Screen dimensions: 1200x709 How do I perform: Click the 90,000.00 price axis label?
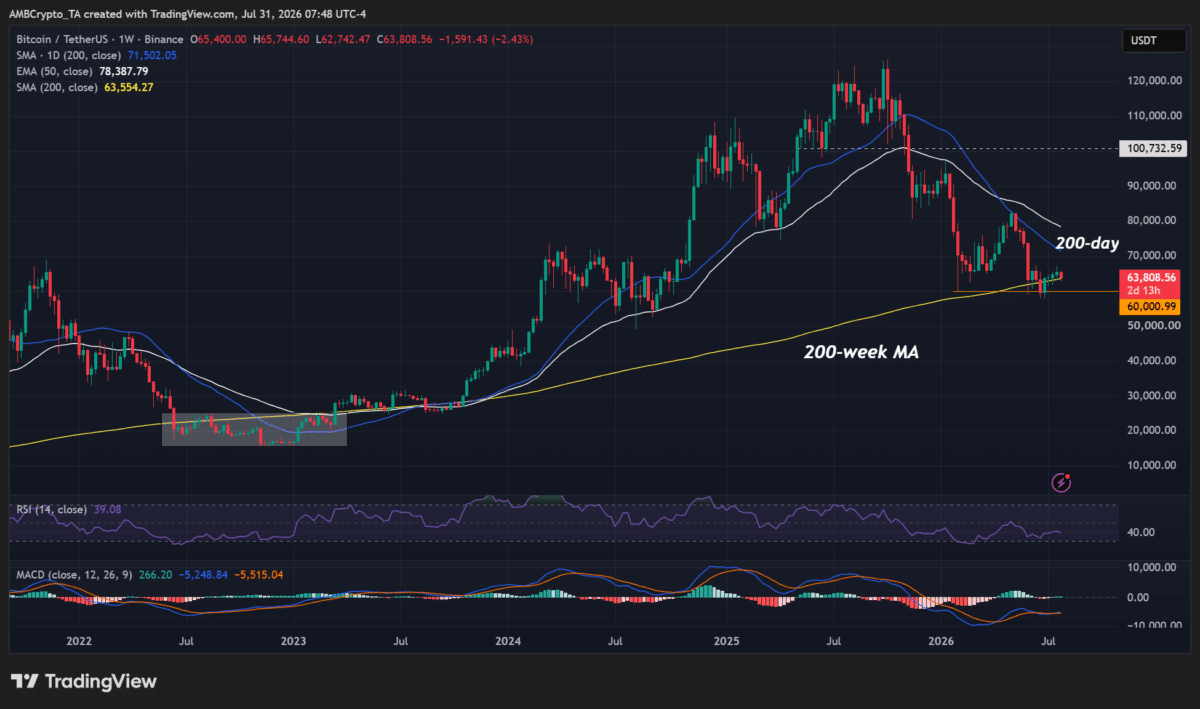[1153, 186]
